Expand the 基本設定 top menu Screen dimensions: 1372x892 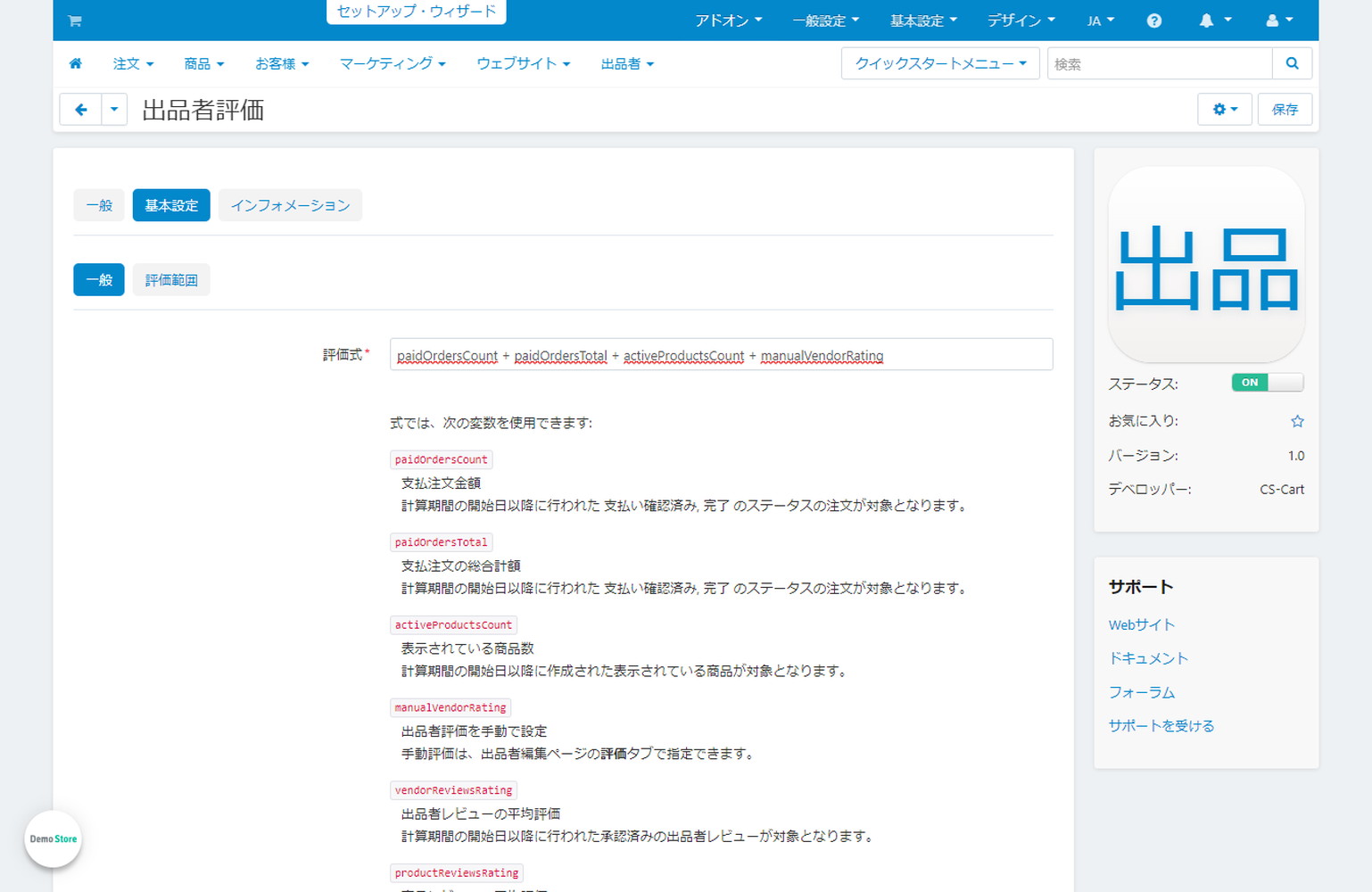click(923, 21)
